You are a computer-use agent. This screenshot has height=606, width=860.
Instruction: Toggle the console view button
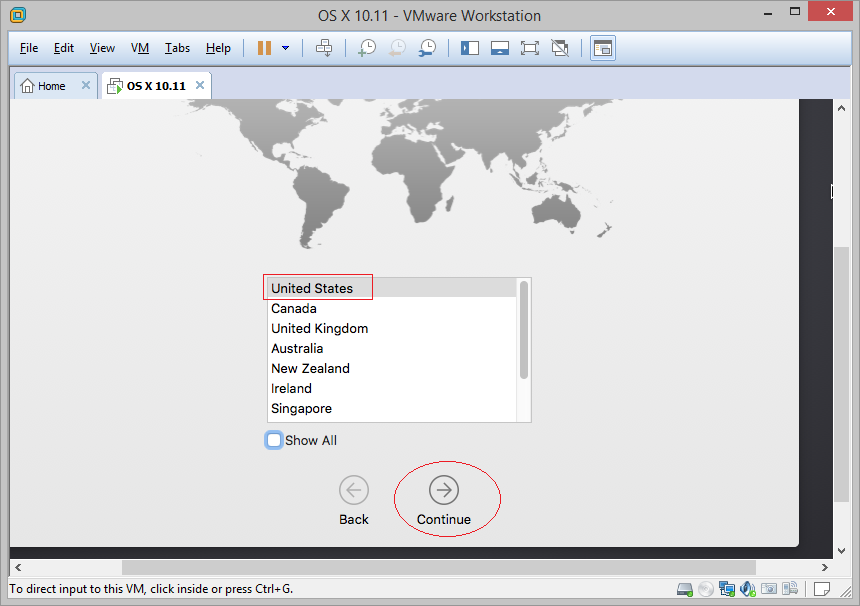603,48
